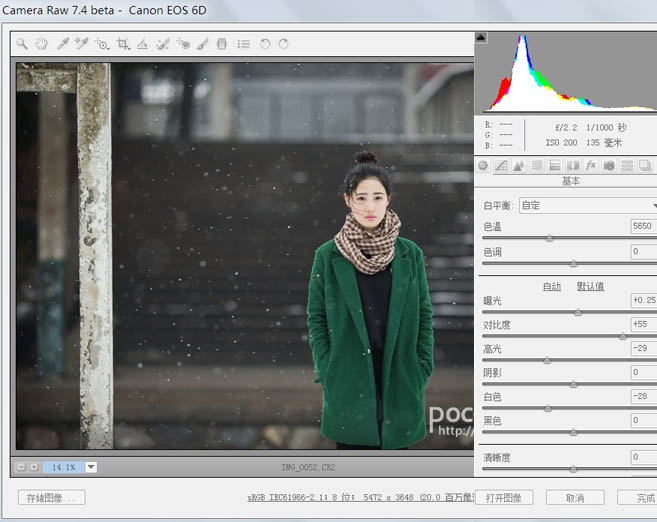Select the Zoom tool
Screen dimensions: 657x522
(x=22, y=44)
